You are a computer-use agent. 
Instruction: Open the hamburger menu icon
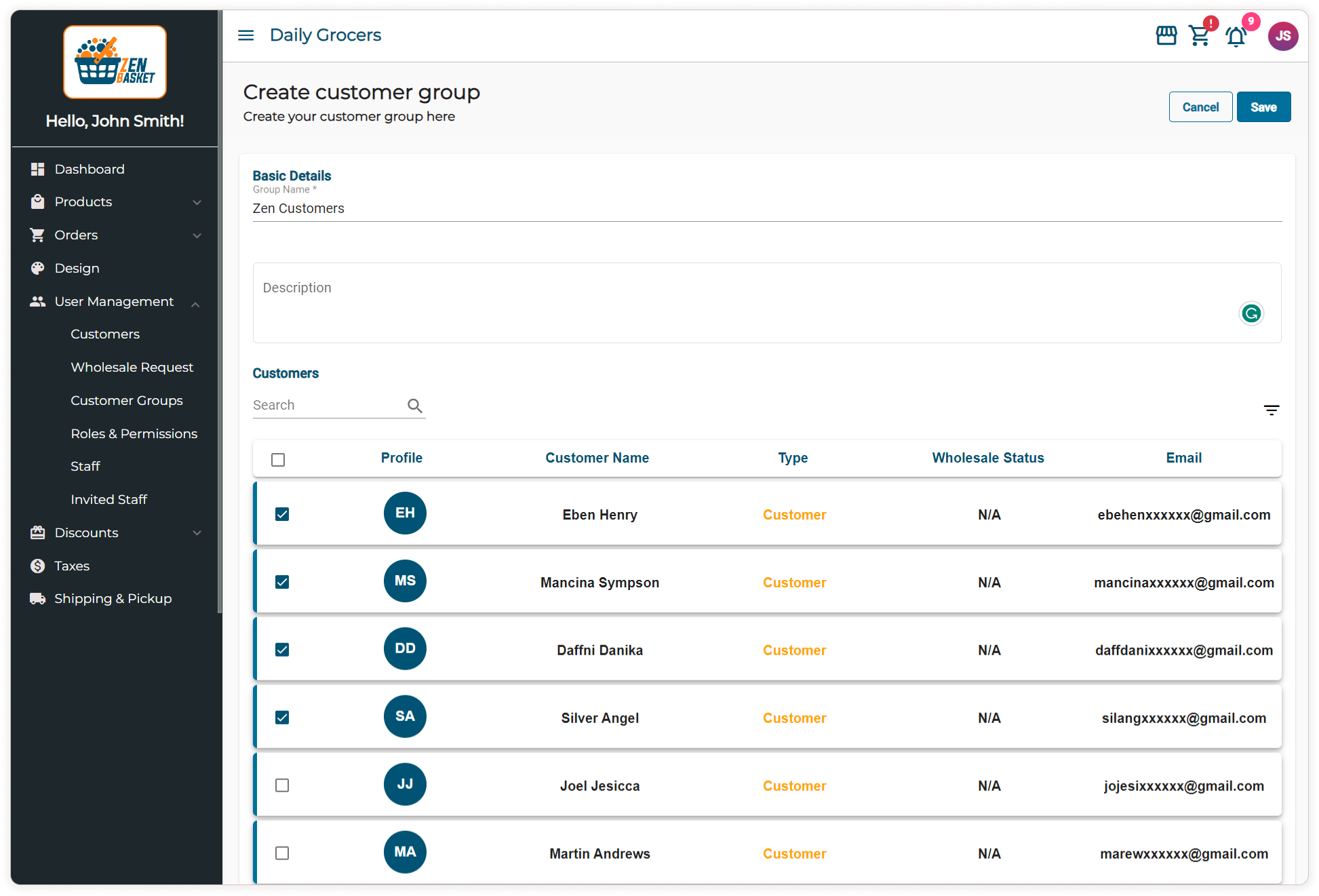pos(245,35)
